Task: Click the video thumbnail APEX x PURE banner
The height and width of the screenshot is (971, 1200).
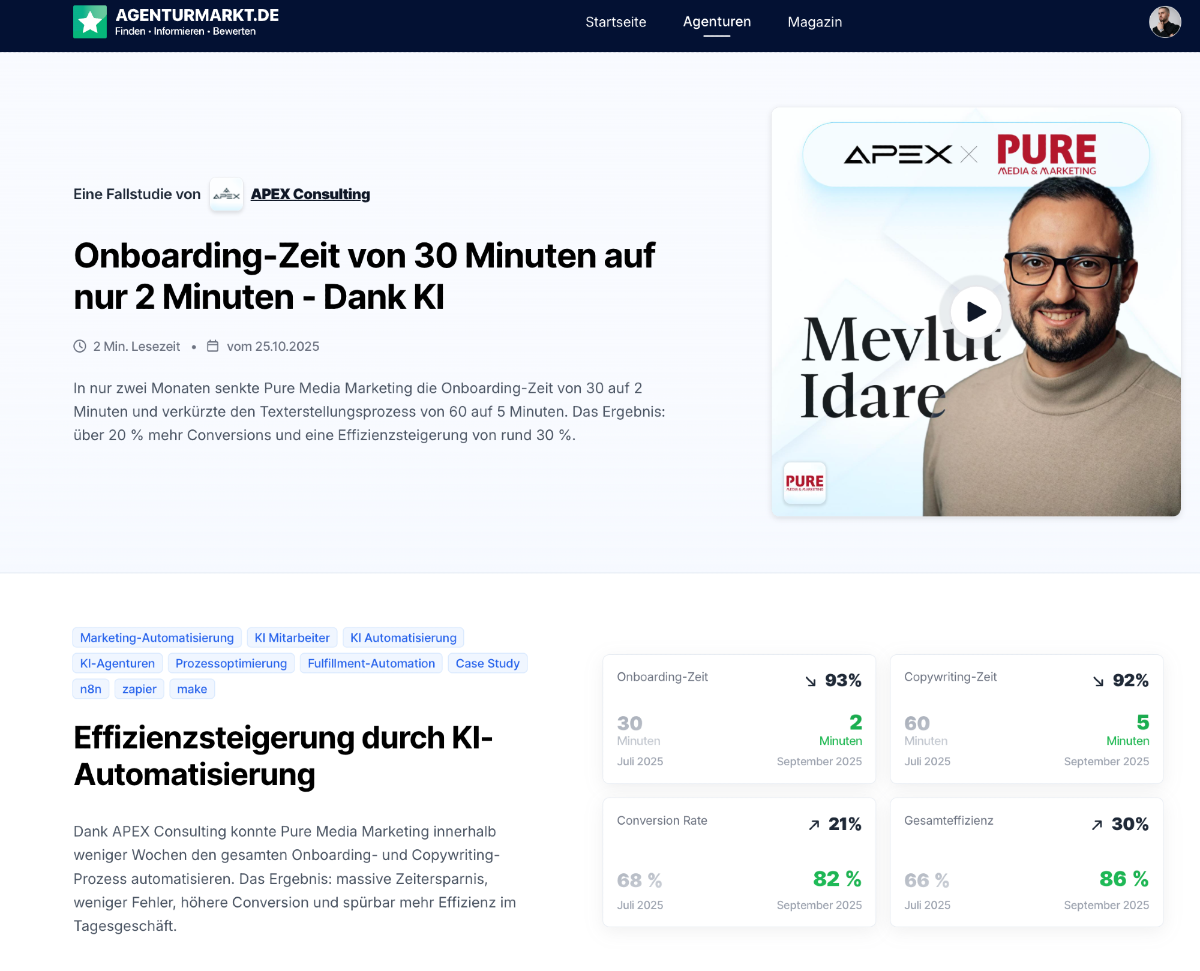Action: (x=976, y=154)
